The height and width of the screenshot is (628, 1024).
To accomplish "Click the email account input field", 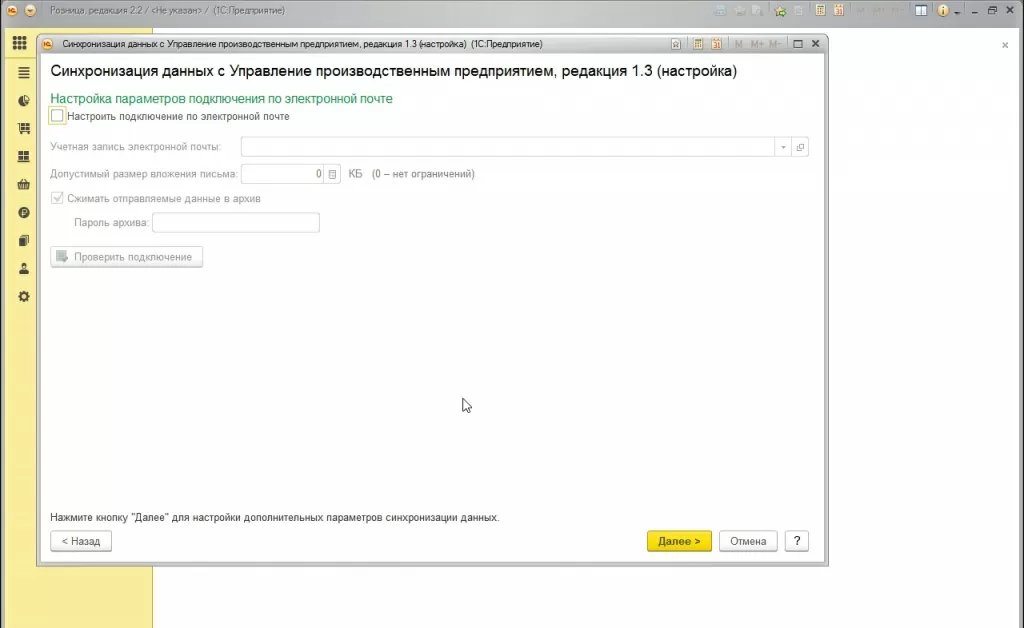I will pos(508,147).
